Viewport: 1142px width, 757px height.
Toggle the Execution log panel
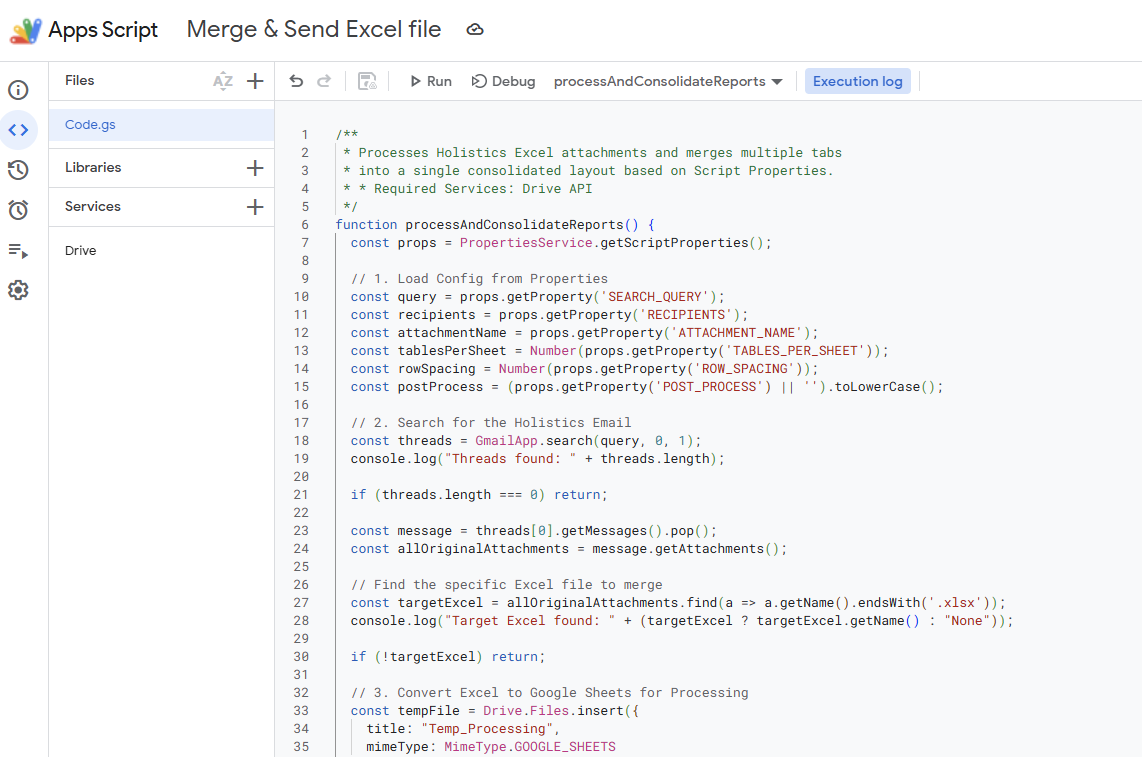pos(857,81)
